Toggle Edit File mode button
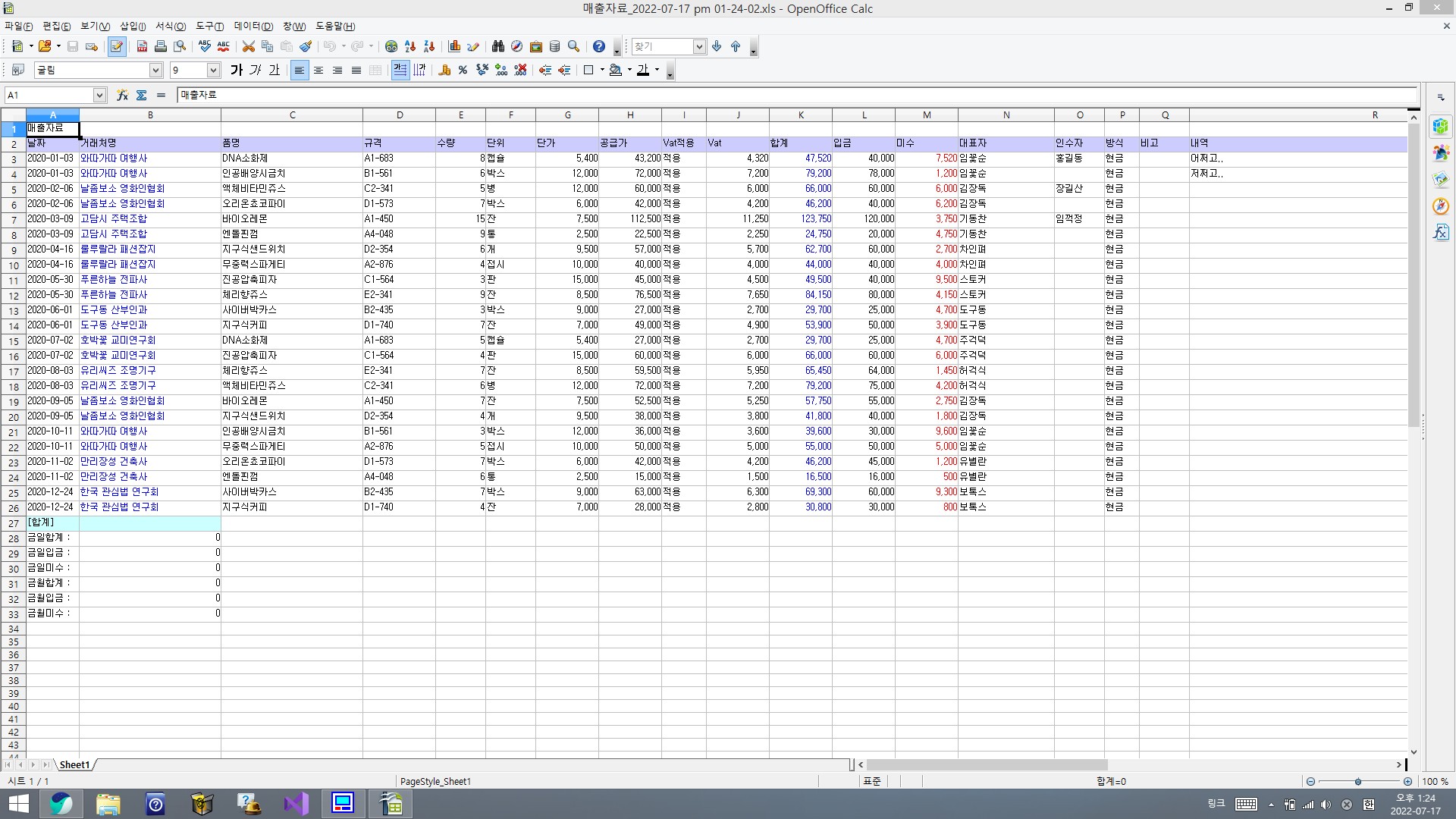The image size is (1456, 819). pyautogui.click(x=116, y=47)
